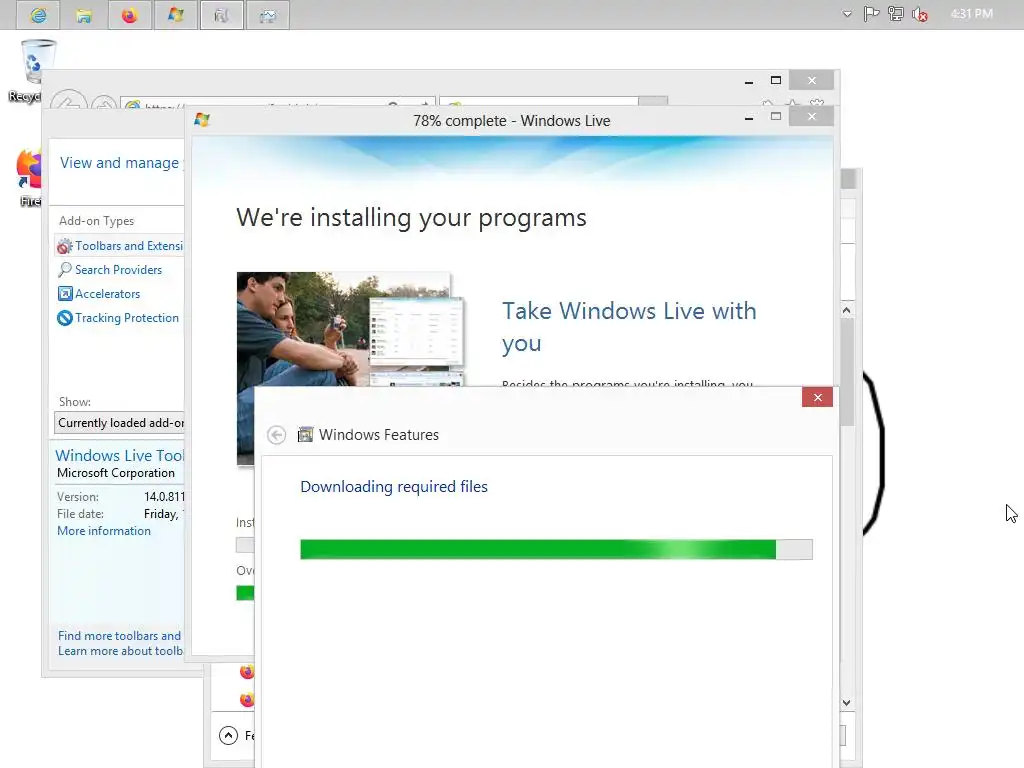Click the muted volume tray icon
1024x768 pixels.
pyautogui.click(x=920, y=14)
